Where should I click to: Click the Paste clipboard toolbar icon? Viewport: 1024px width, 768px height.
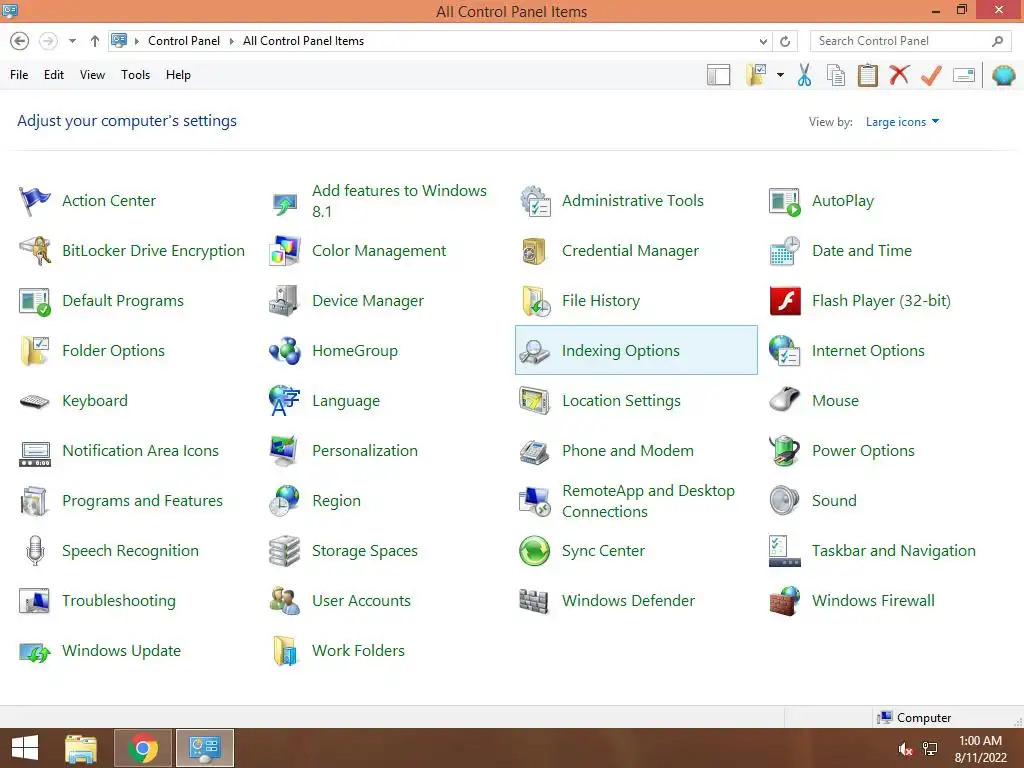coord(867,75)
